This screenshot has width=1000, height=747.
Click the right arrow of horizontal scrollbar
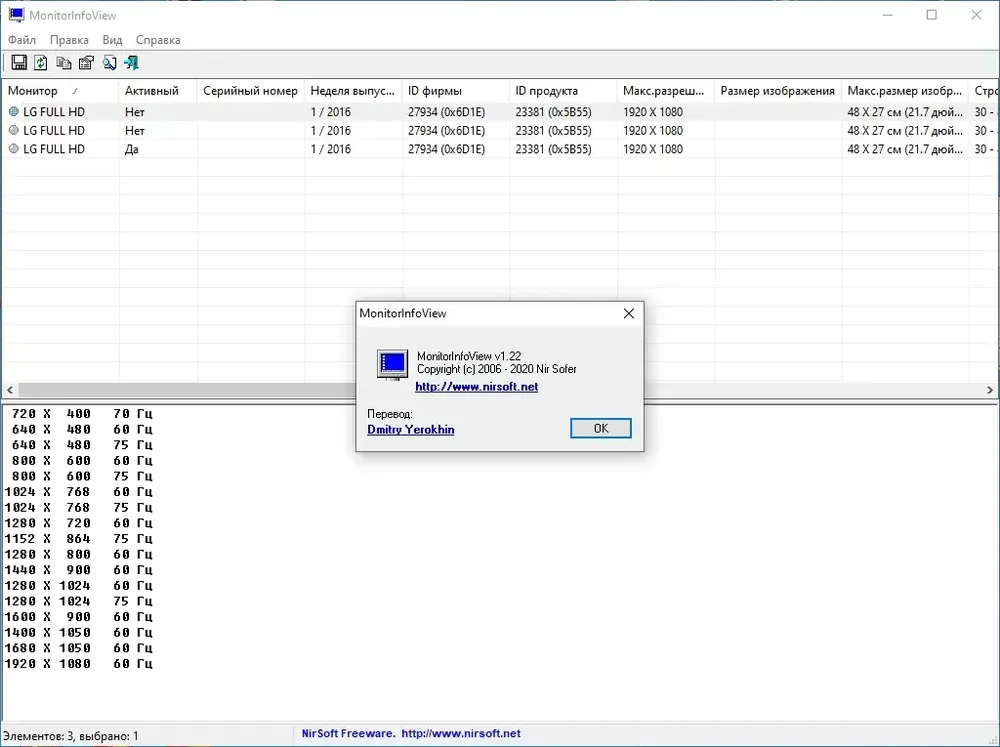[990, 390]
